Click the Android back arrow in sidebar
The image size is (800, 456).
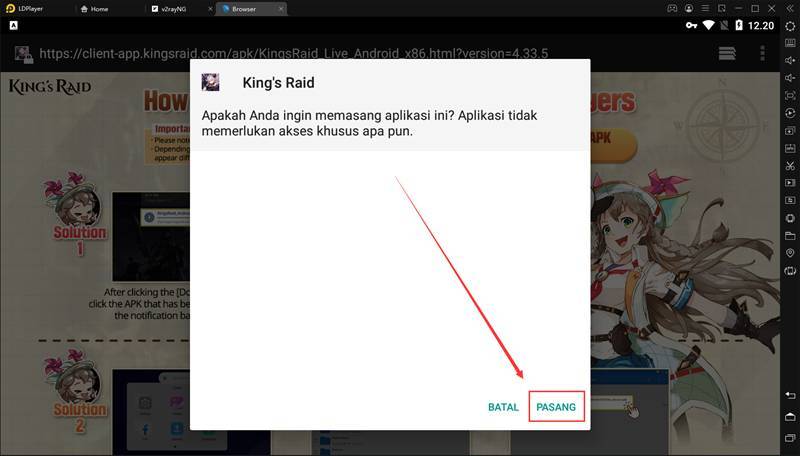[x=790, y=395]
